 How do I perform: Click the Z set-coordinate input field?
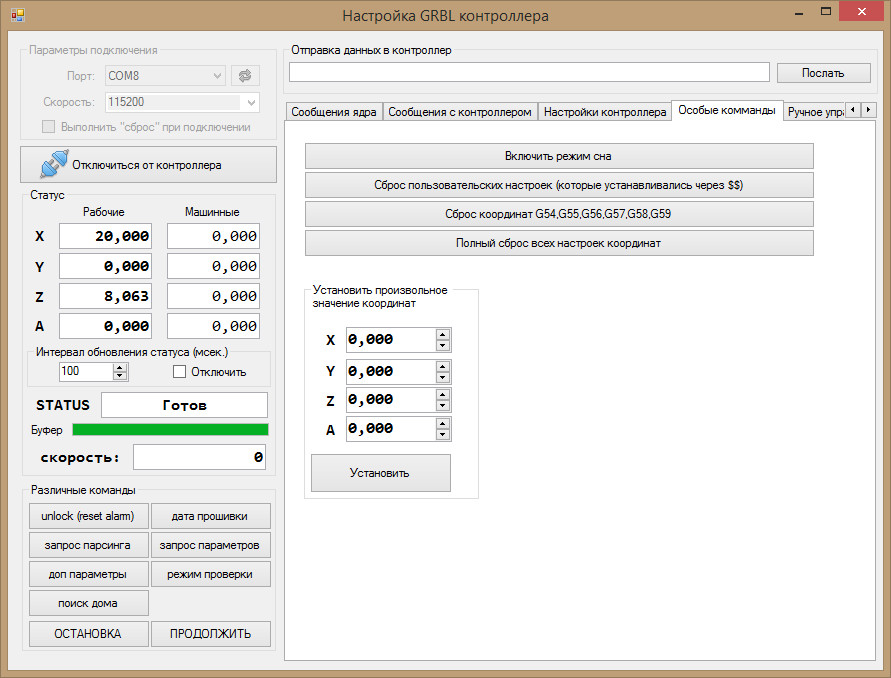pyautogui.click(x=392, y=400)
